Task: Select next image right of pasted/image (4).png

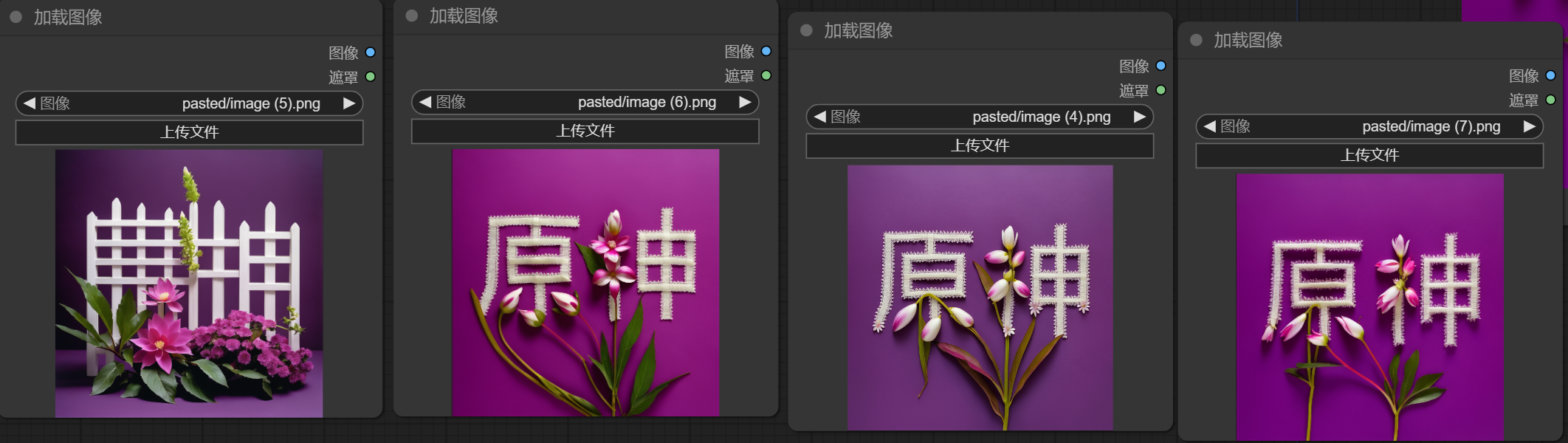Action: point(1140,117)
